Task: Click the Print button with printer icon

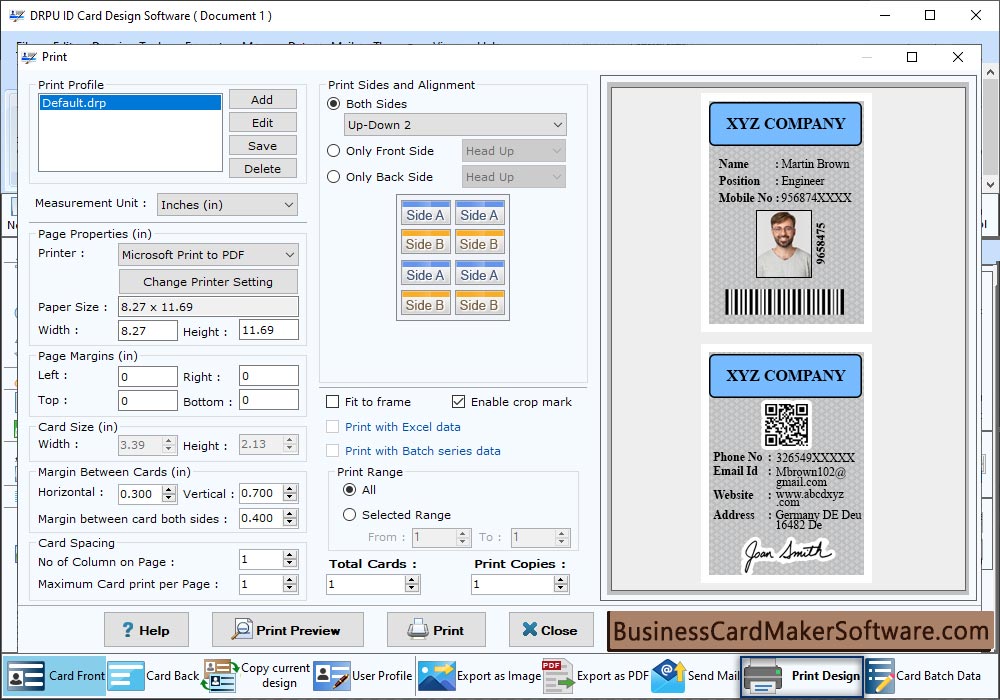Action: point(436,630)
